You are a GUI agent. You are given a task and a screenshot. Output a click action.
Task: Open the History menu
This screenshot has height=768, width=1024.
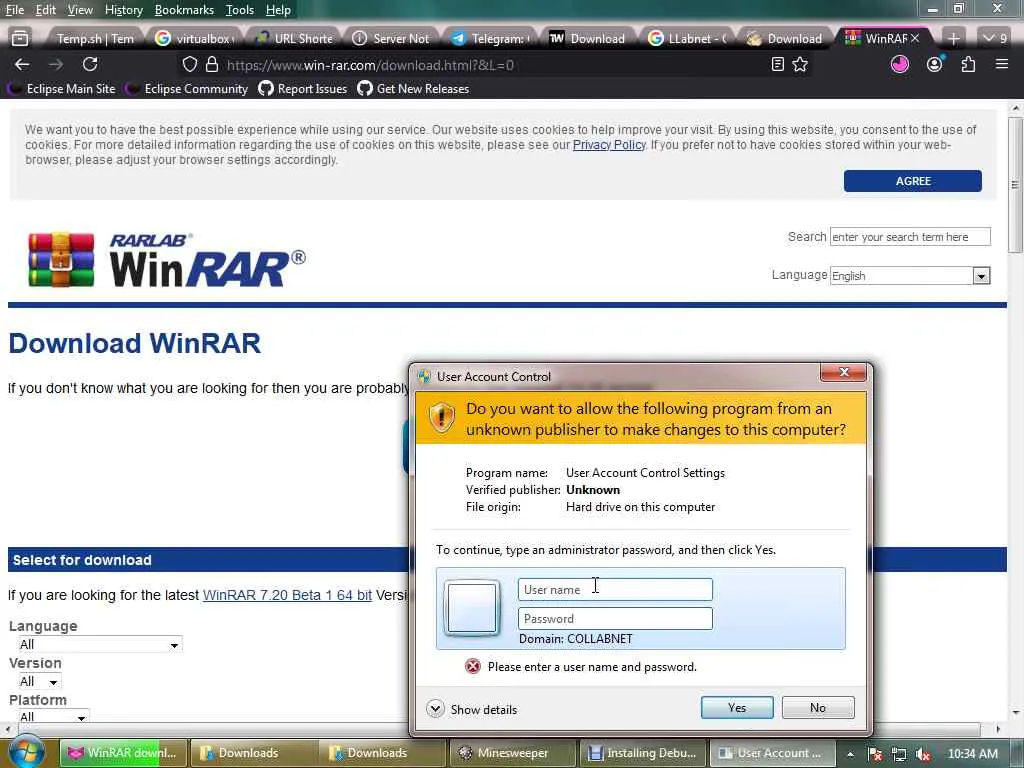tap(123, 10)
